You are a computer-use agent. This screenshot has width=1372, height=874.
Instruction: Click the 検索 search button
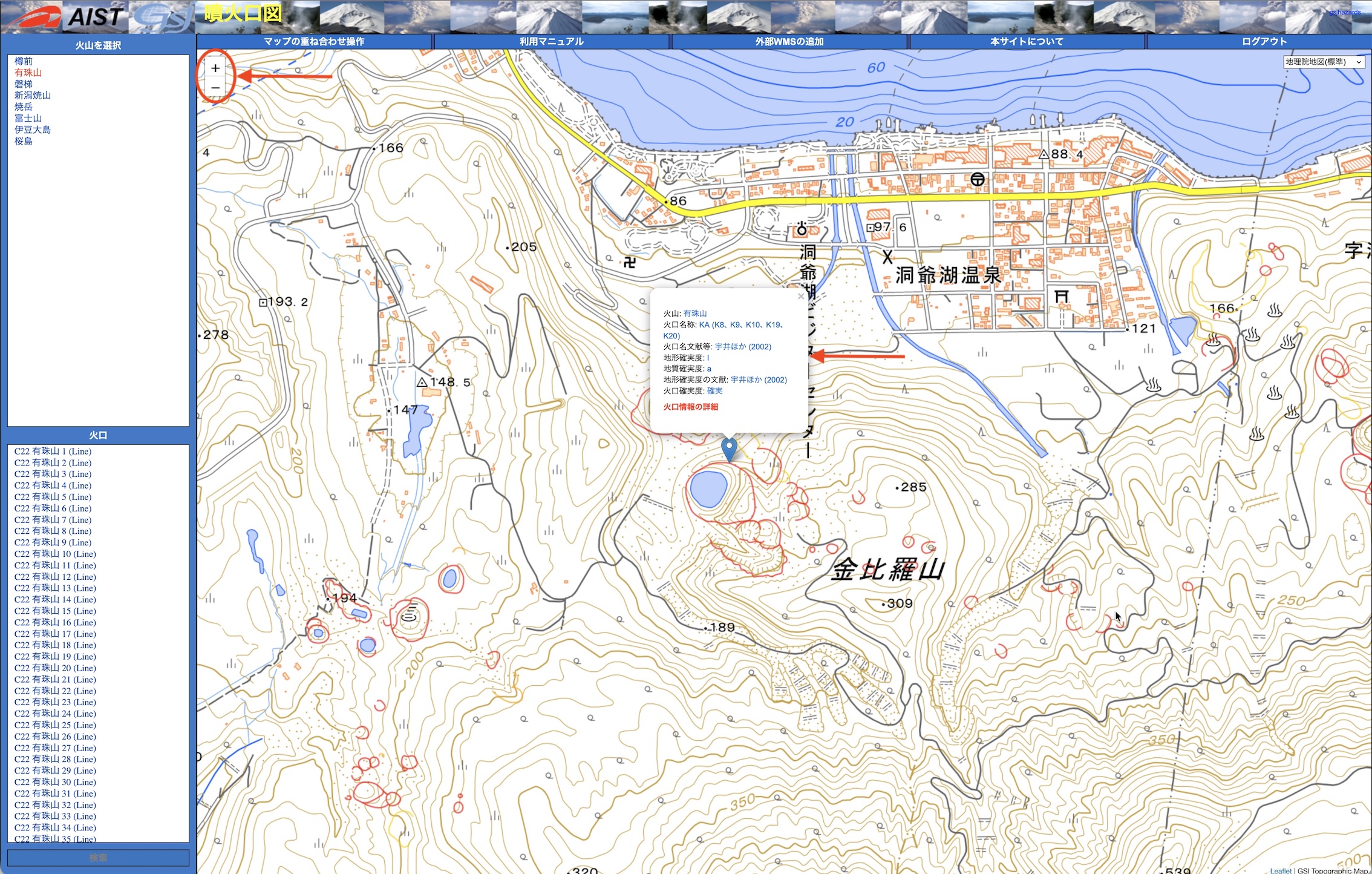[98, 858]
